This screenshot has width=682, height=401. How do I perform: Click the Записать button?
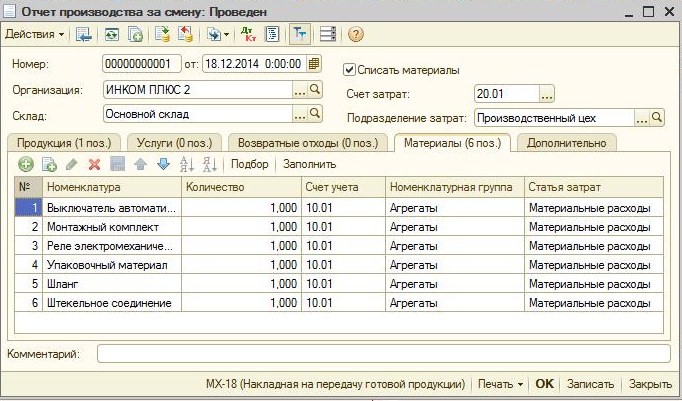[589, 383]
